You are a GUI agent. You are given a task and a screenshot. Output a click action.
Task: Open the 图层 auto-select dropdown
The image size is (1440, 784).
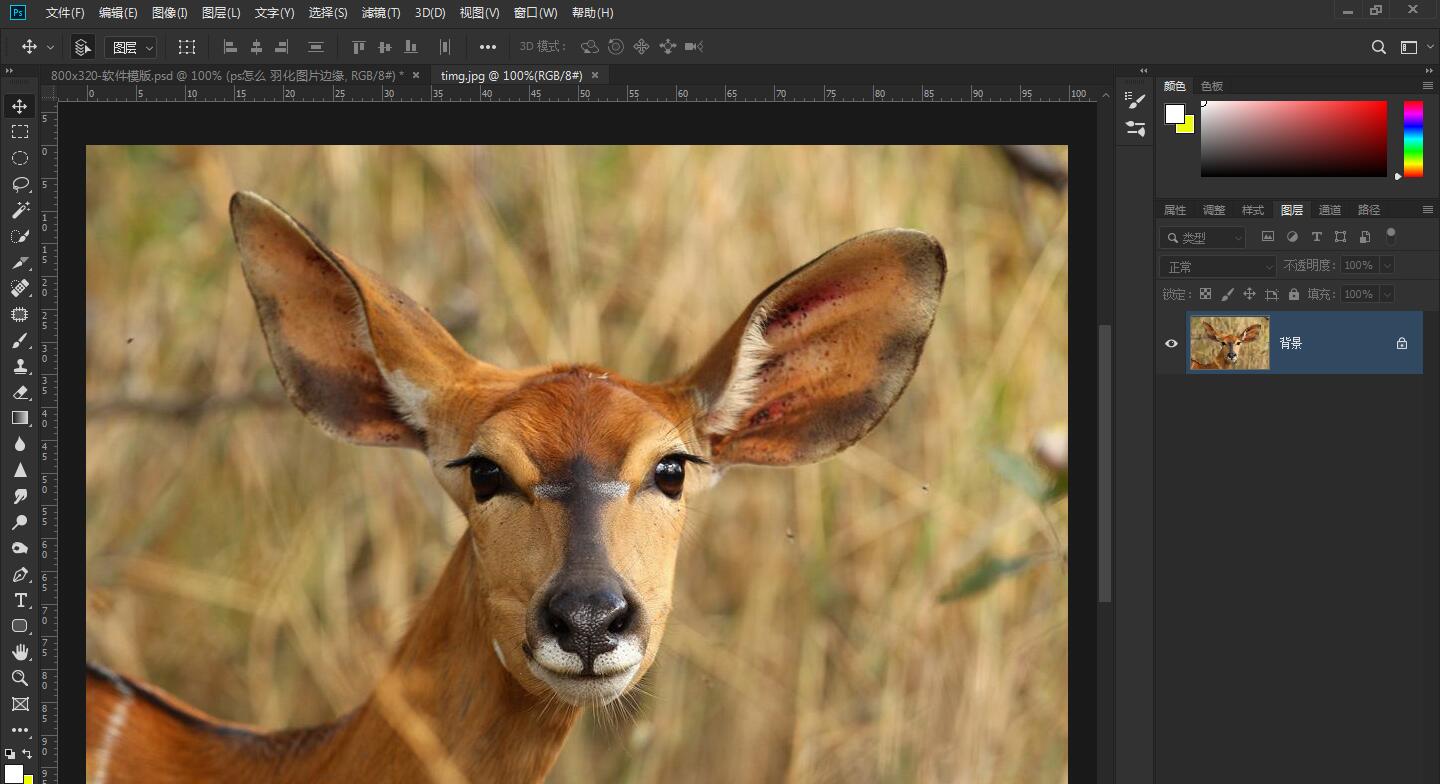[131, 47]
